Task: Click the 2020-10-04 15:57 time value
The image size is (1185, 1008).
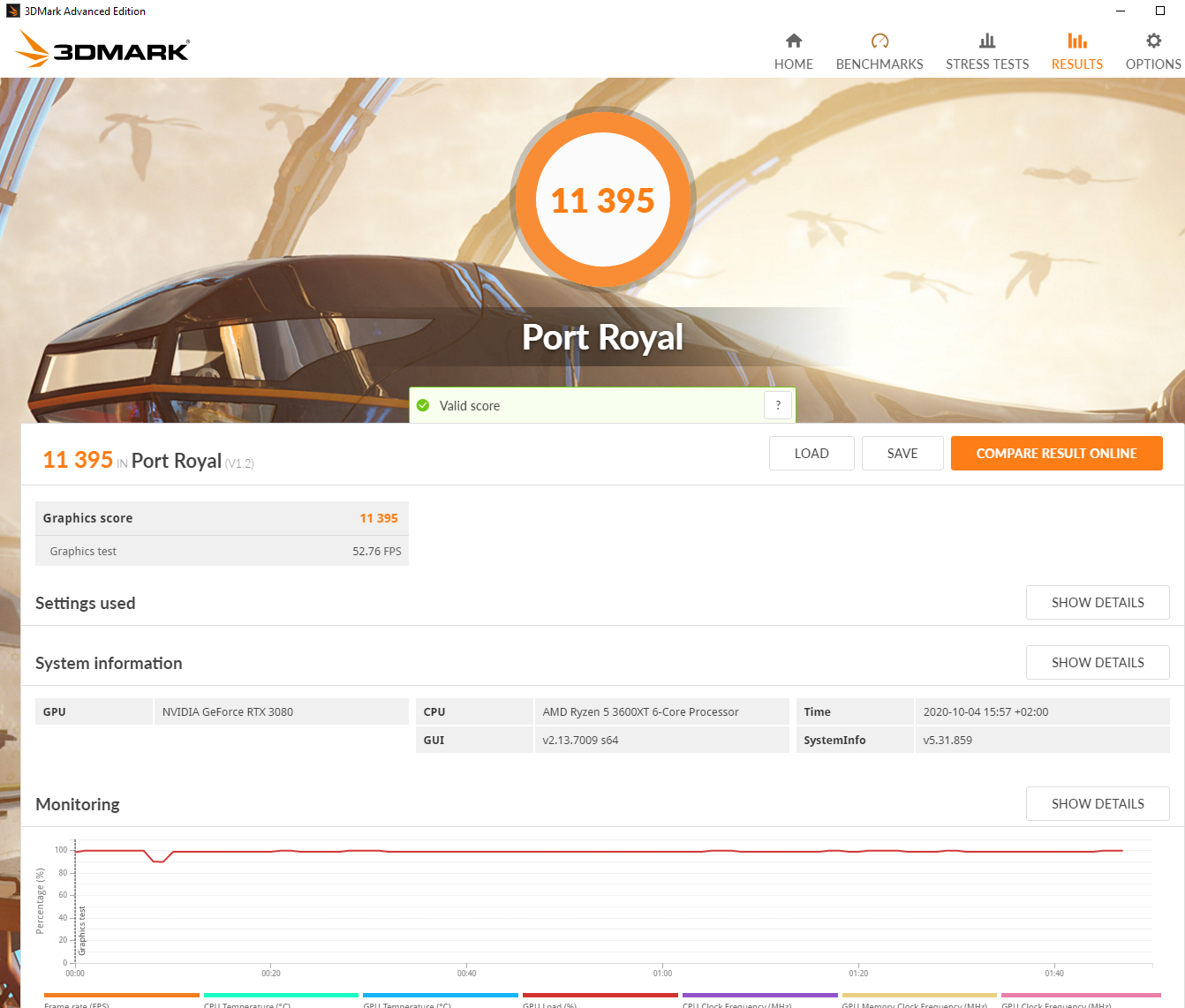Action: point(985,711)
